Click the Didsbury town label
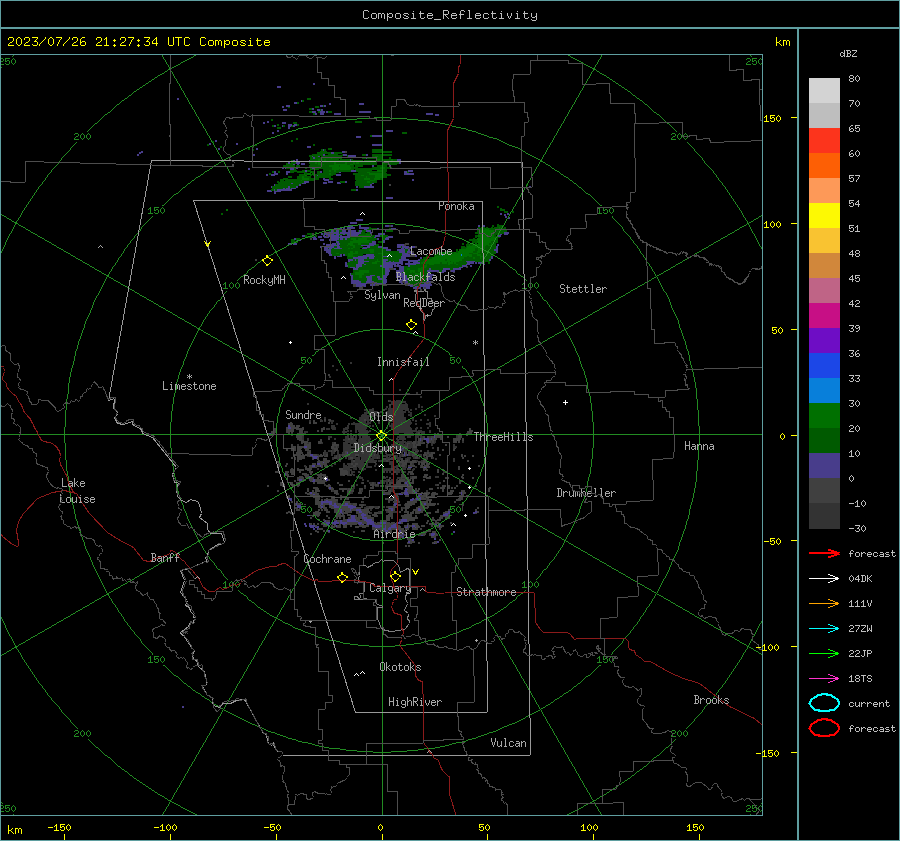This screenshot has width=900, height=841. (x=377, y=448)
